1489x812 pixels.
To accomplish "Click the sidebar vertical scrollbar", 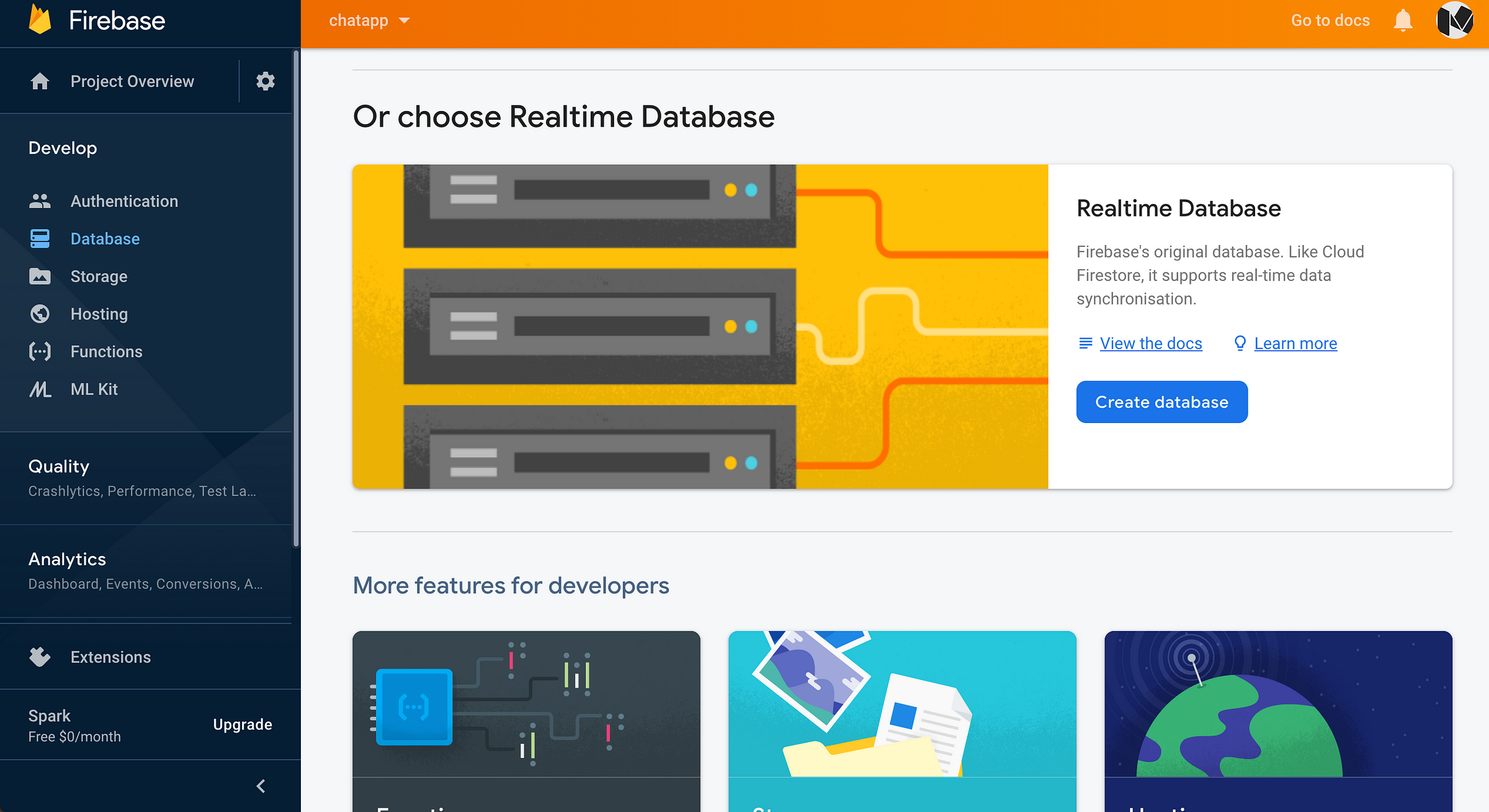I will coord(296,299).
